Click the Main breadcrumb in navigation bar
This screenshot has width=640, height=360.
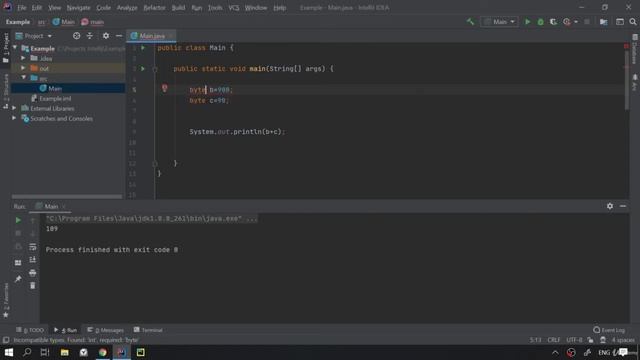[64, 22]
